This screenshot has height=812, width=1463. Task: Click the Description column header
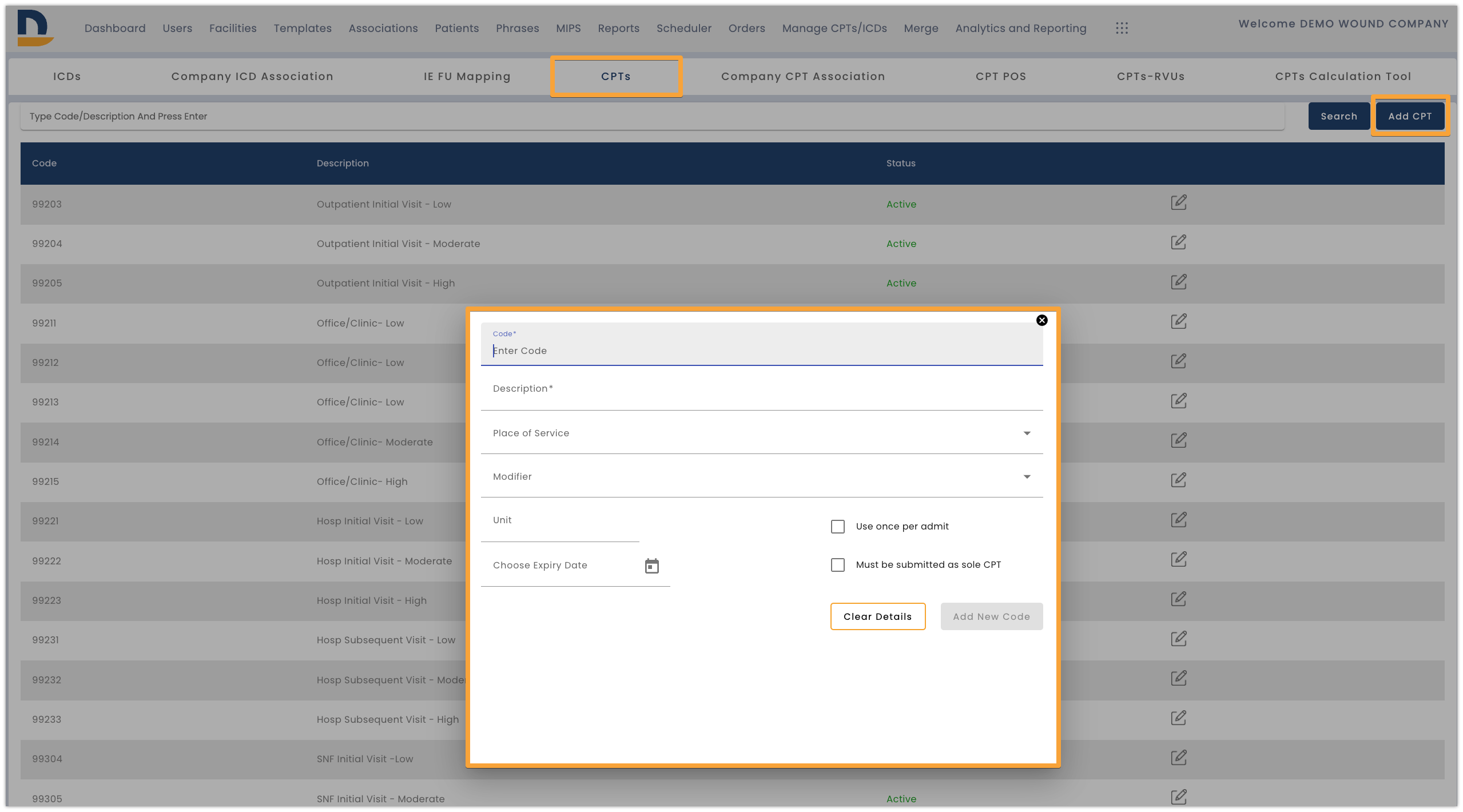click(343, 164)
